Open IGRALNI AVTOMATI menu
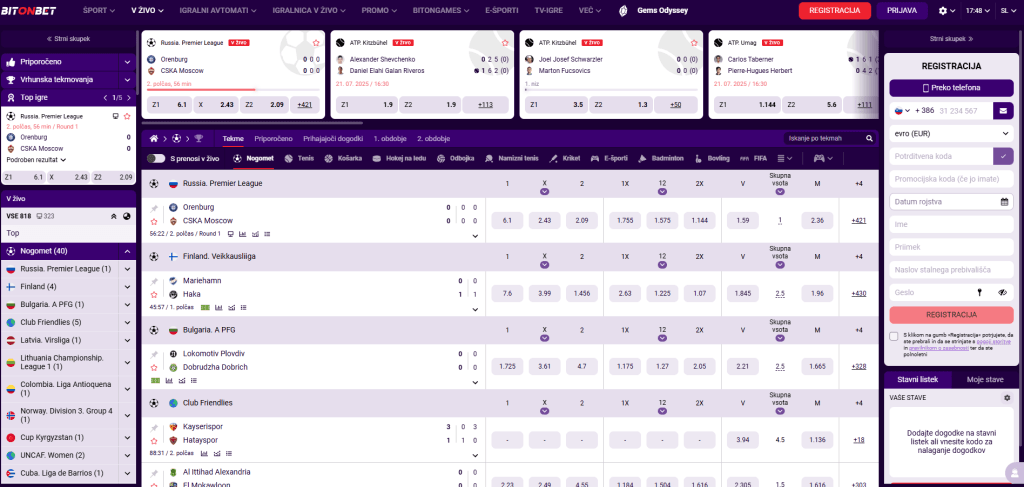The height and width of the screenshot is (487, 1024). (218, 10)
